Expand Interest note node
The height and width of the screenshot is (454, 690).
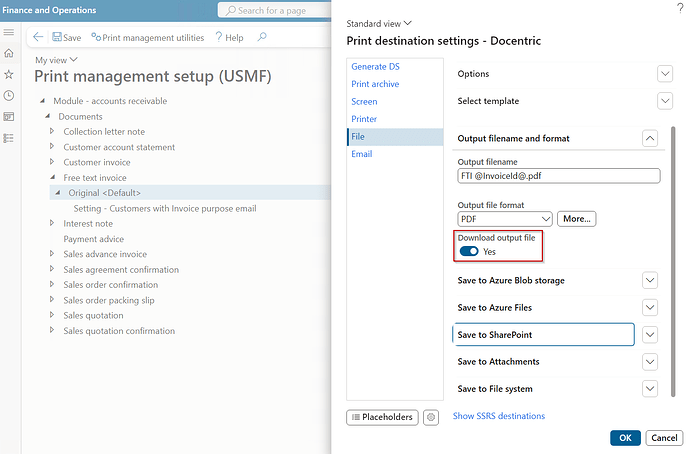click(x=52, y=223)
